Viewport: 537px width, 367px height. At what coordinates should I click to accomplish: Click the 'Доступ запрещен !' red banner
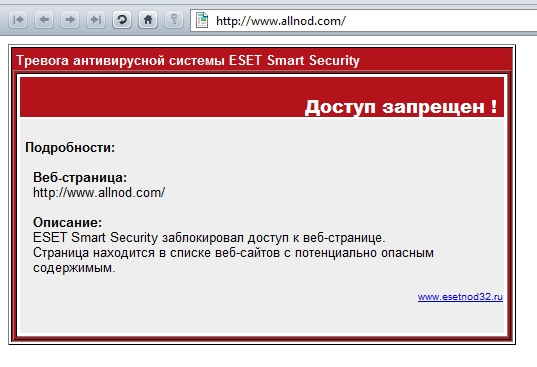point(262,97)
